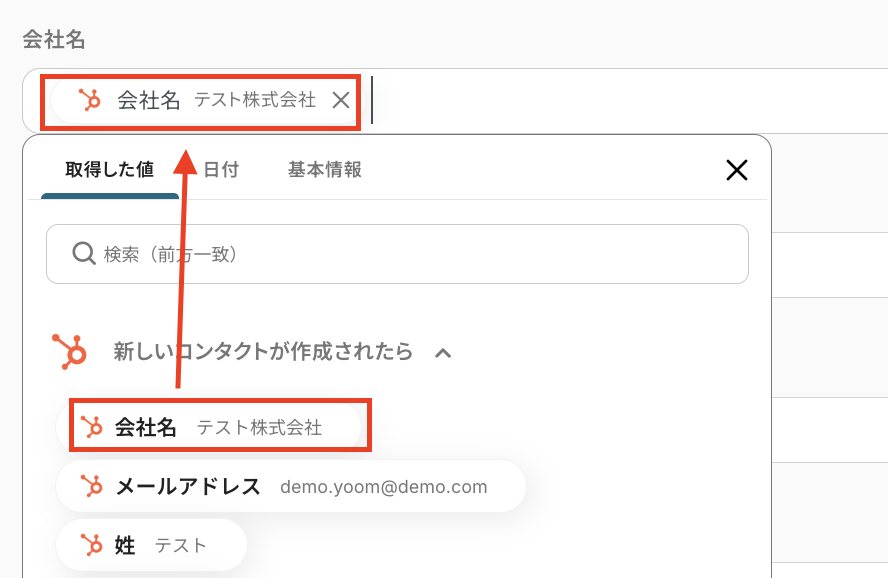Close the value picker popup
Screen dimensions: 888x578
[736, 170]
